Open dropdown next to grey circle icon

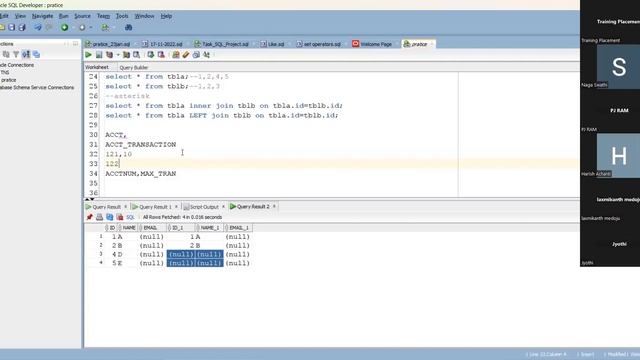pos(91,28)
